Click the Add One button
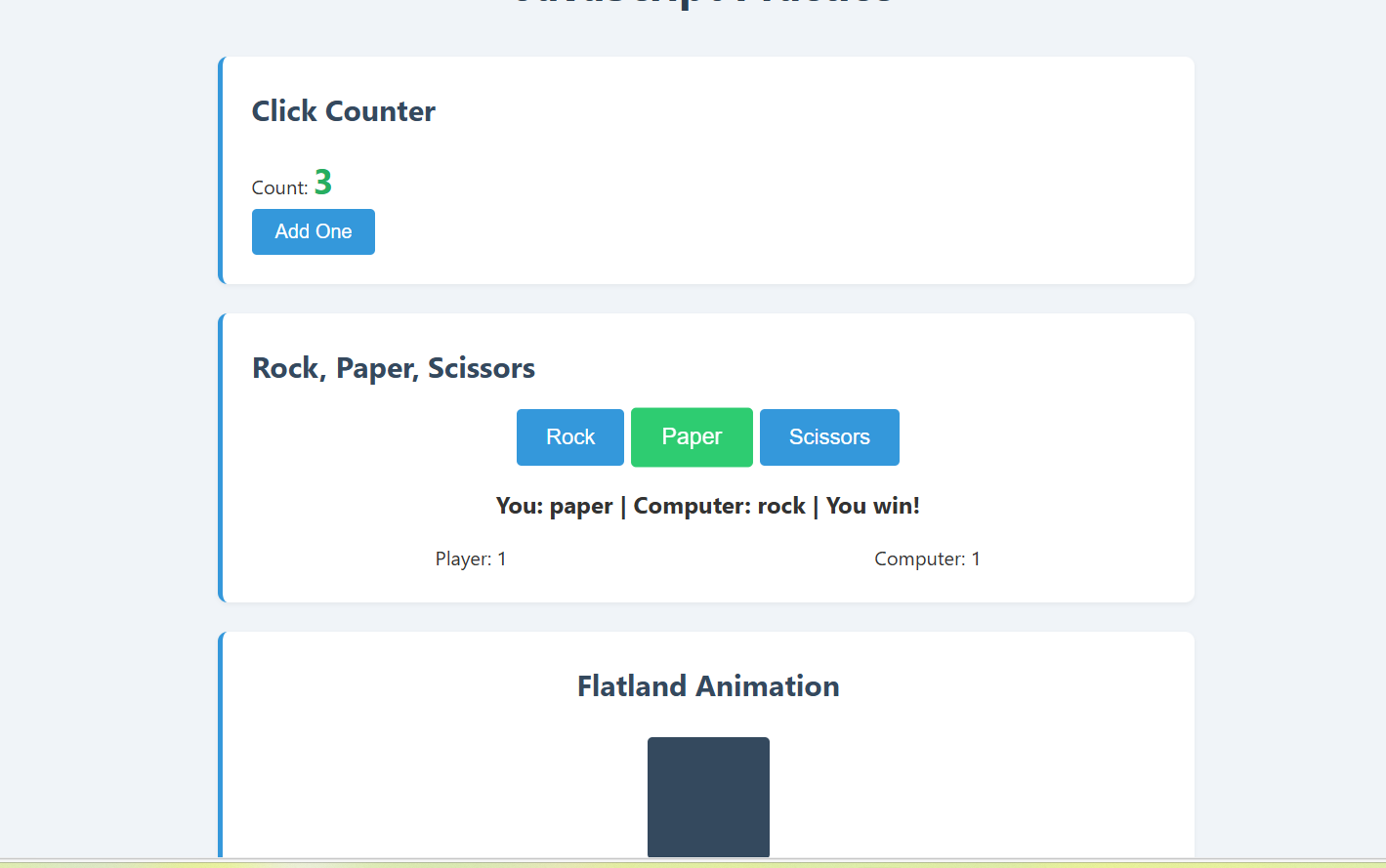The image size is (1386, 868). coord(313,231)
